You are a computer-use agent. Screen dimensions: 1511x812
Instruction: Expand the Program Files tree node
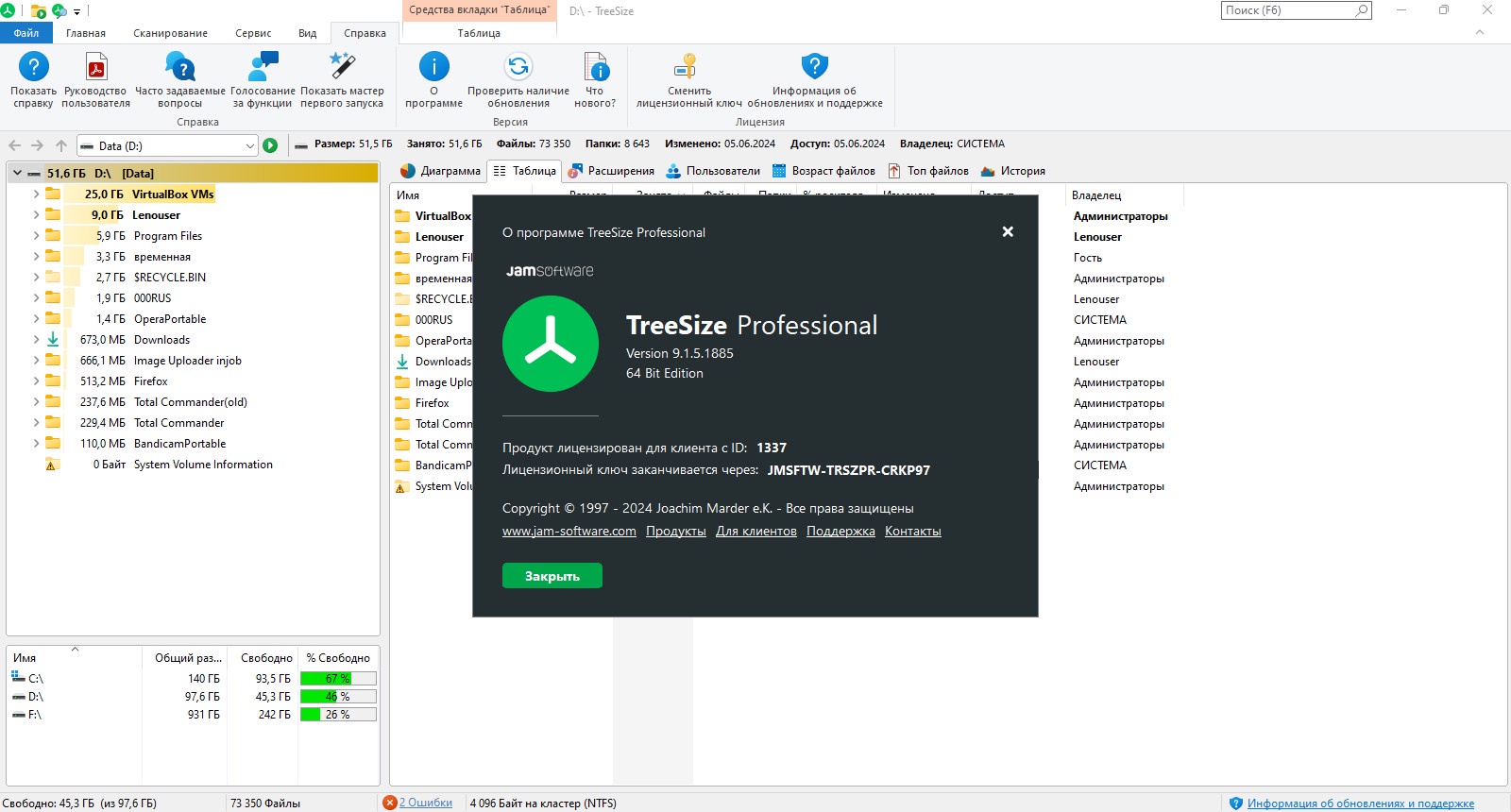[36, 235]
